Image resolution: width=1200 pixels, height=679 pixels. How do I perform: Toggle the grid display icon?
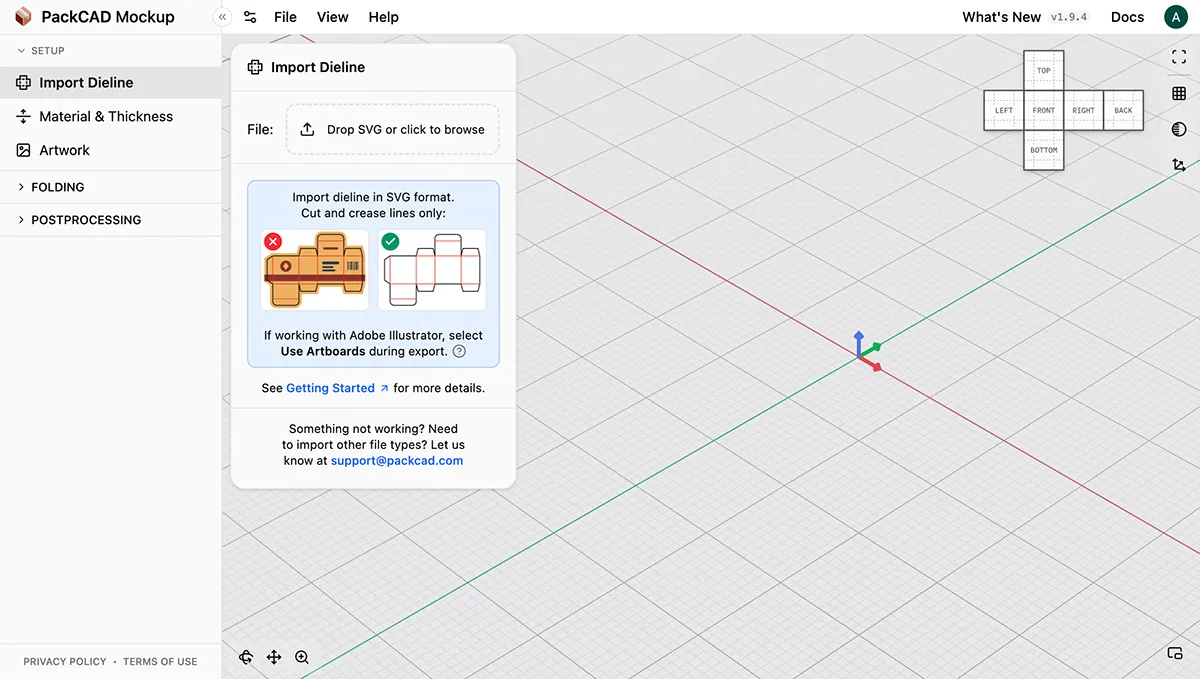1179,94
